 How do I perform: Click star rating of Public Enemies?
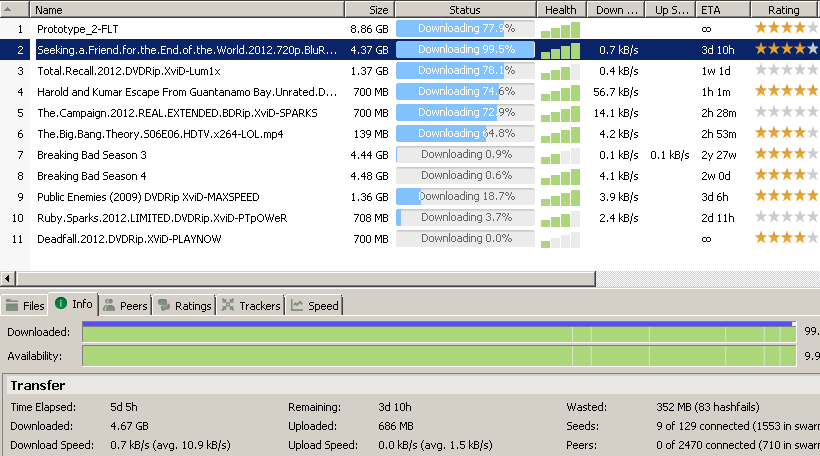[x=787, y=196]
